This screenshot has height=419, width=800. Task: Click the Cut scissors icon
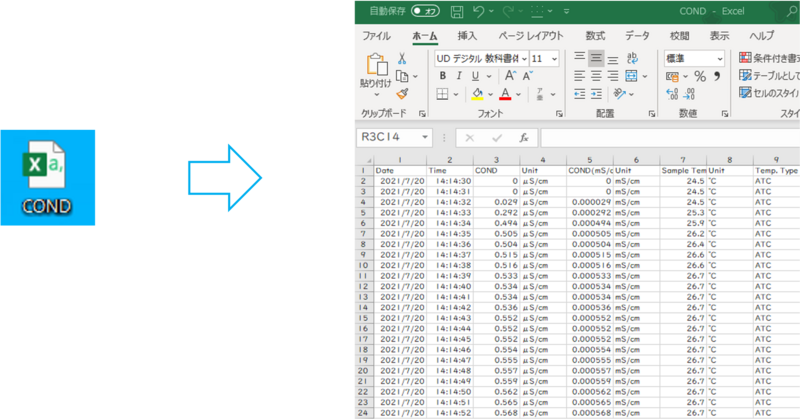coord(402,57)
